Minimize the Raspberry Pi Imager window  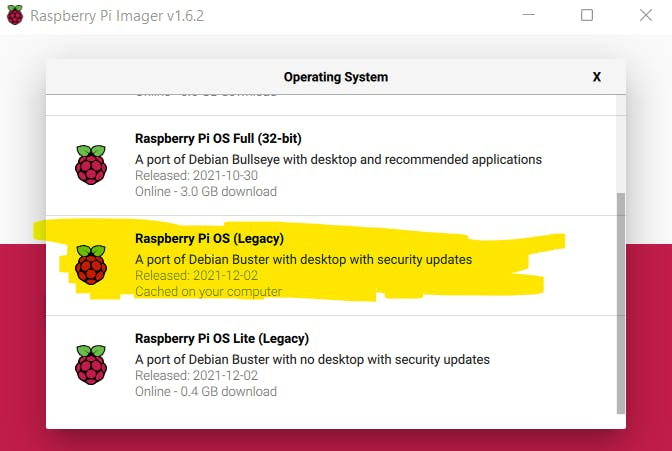coord(533,16)
